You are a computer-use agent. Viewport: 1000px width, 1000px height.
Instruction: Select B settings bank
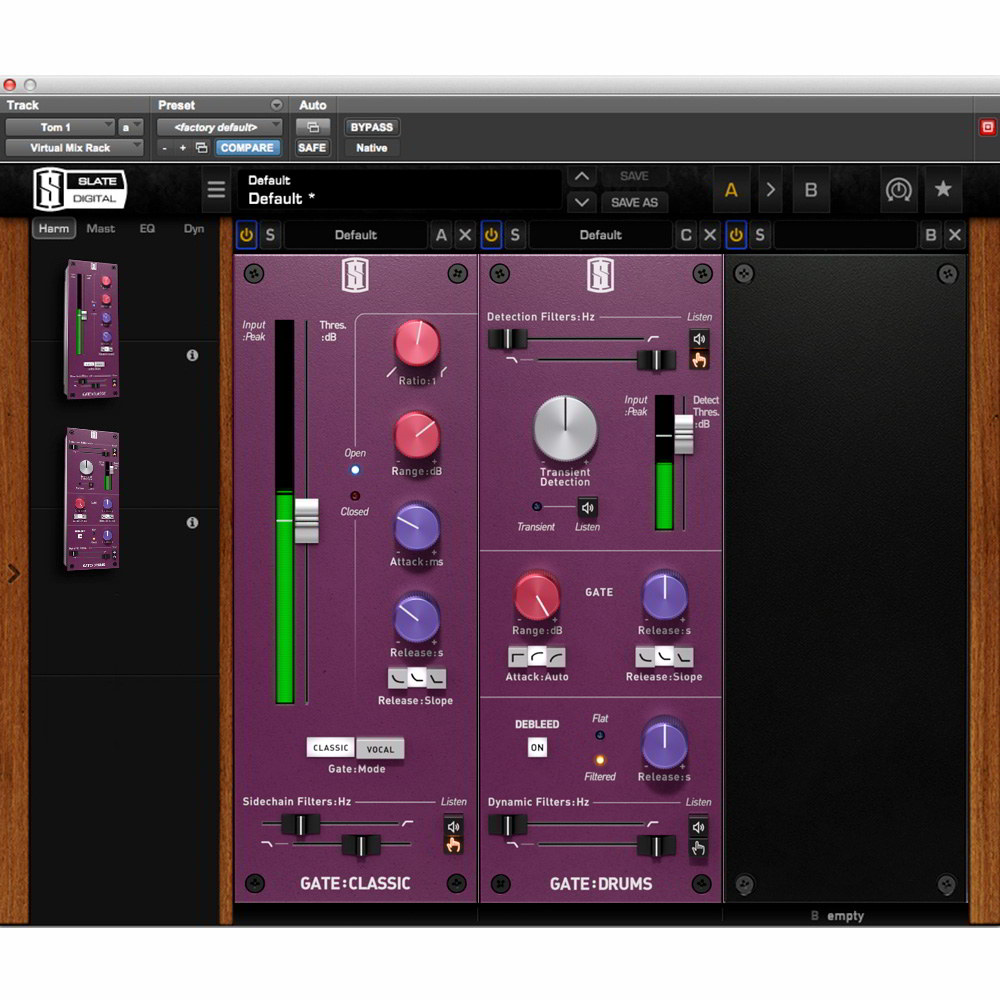[x=811, y=189]
